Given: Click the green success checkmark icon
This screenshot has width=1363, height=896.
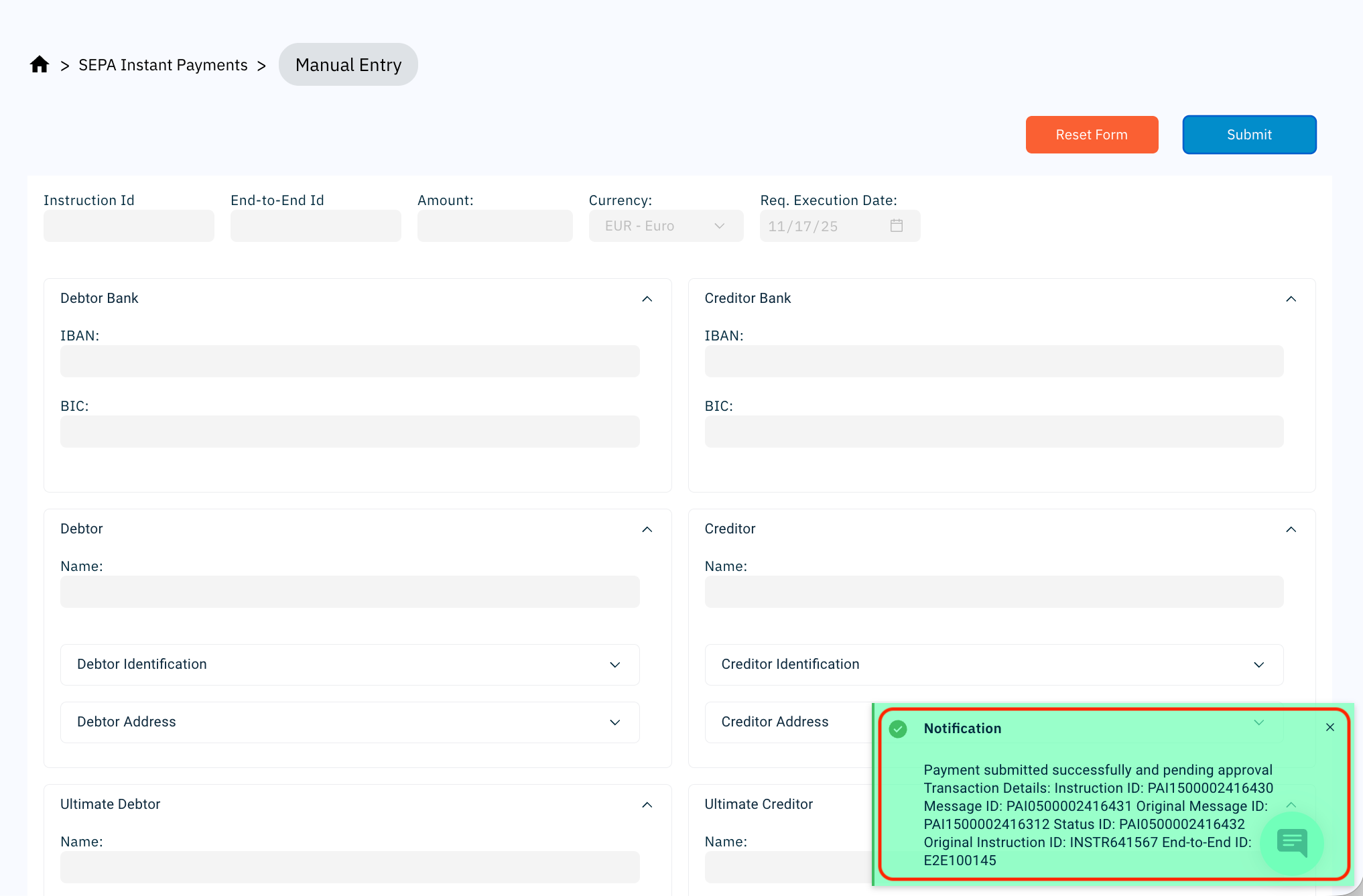Looking at the screenshot, I should pyautogui.click(x=898, y=729).
